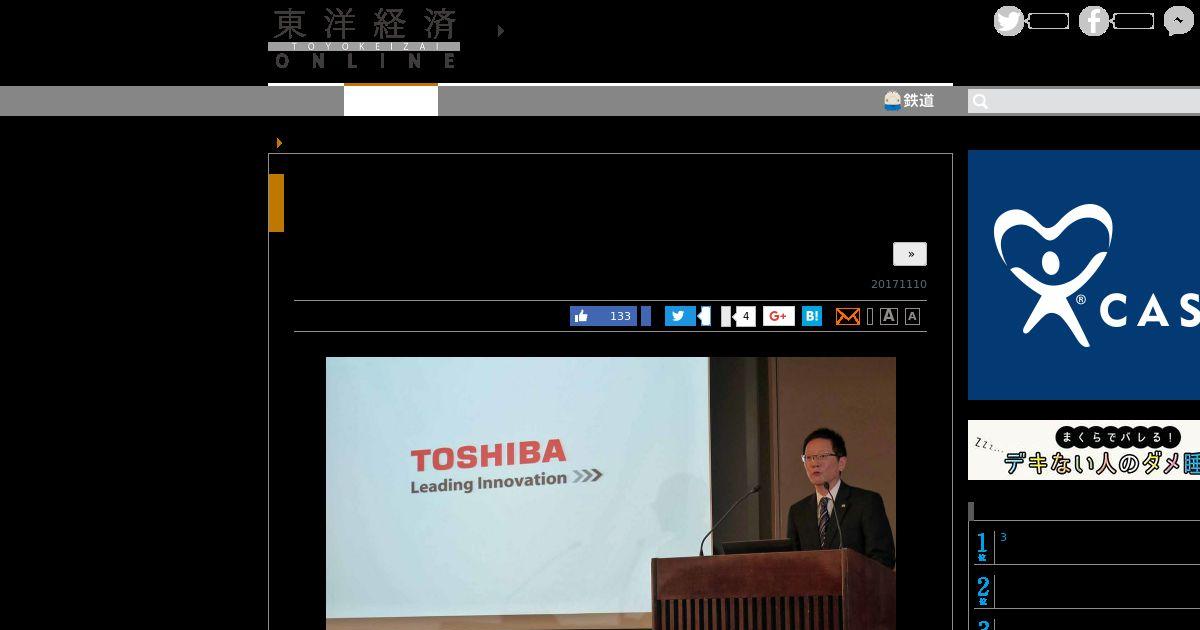The height and width of the screenshot is (630, 1200).
Task: Click the small arrow beside the logo
Action: tap(500, 31)
